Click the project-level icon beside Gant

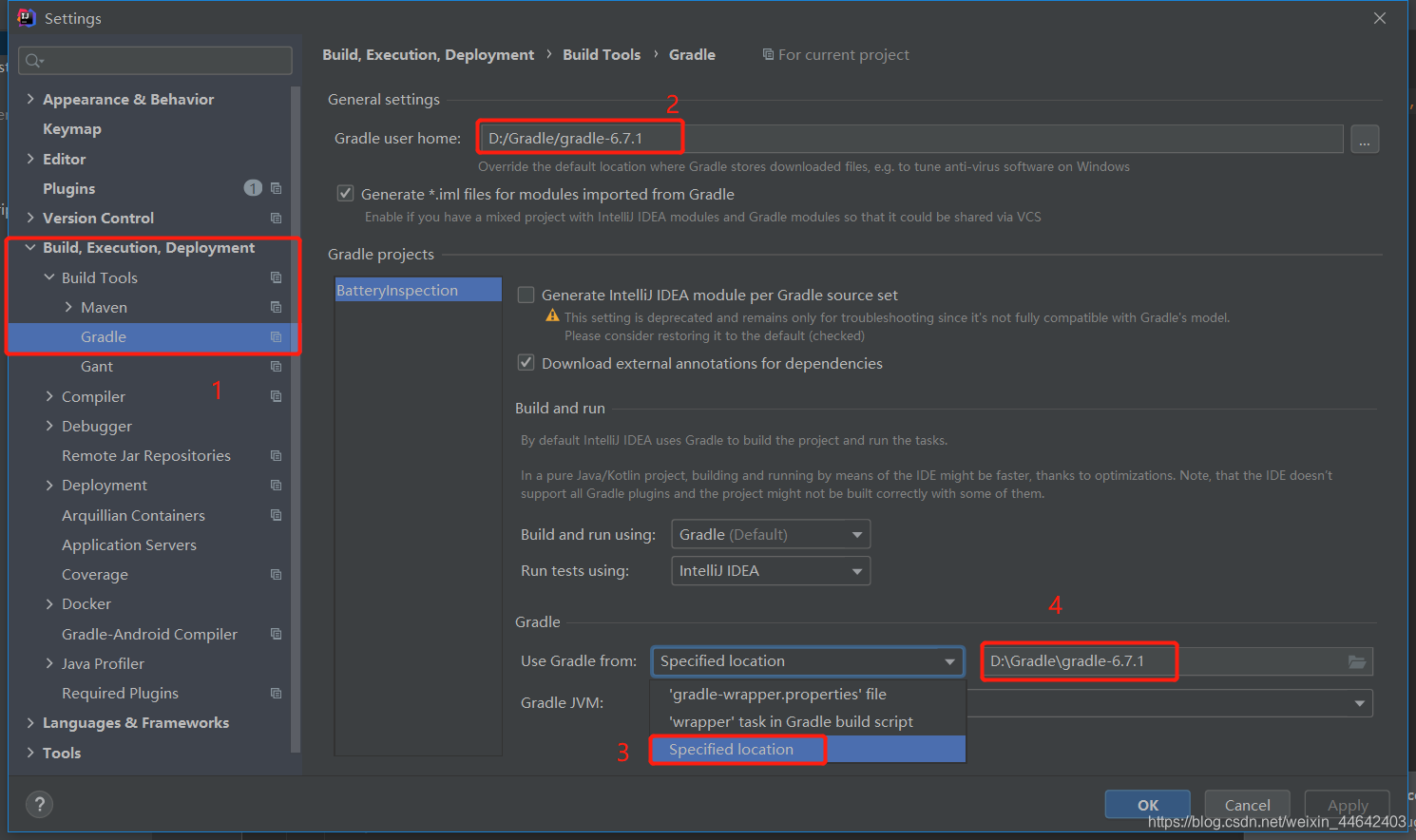point(276,366)
